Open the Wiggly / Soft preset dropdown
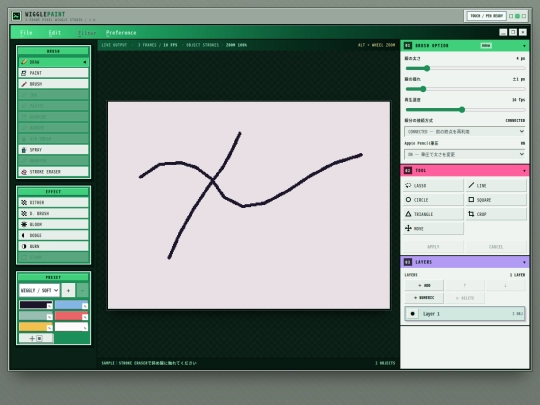Image resolution: width=540 pixels, height=405 pixels. [39, 290]
